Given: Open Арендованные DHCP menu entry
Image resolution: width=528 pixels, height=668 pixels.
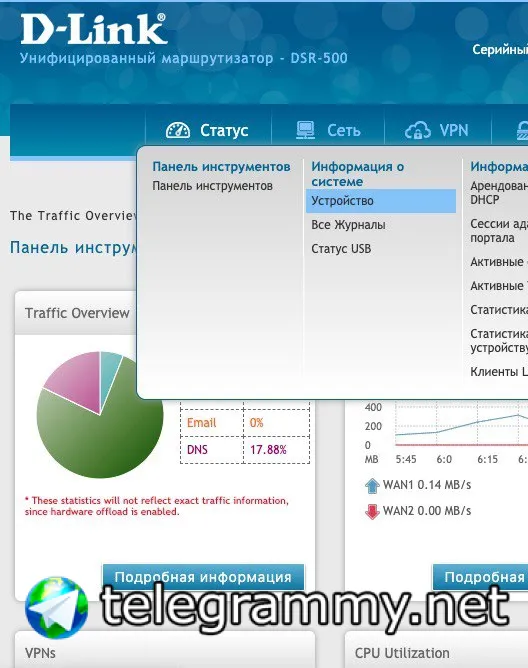Looking at the screenshot, I should click(499, 193).
